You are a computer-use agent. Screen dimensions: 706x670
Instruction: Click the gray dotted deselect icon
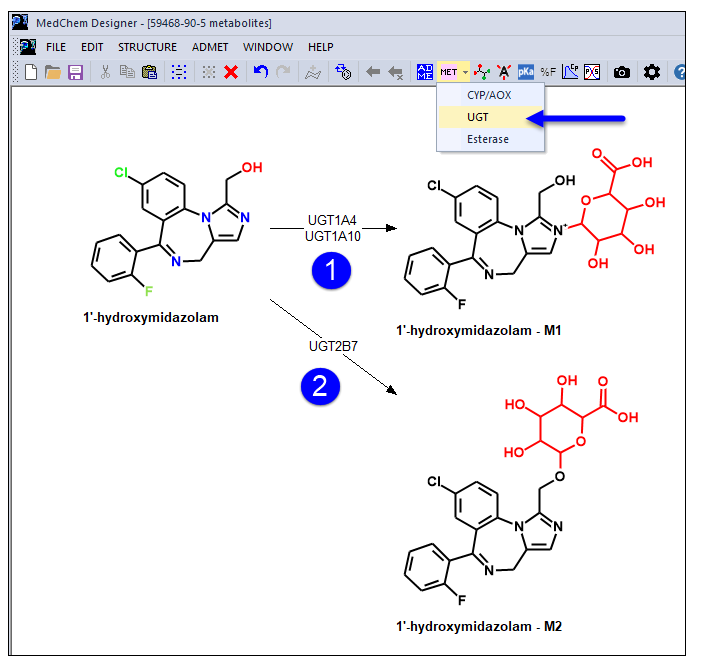209,72
